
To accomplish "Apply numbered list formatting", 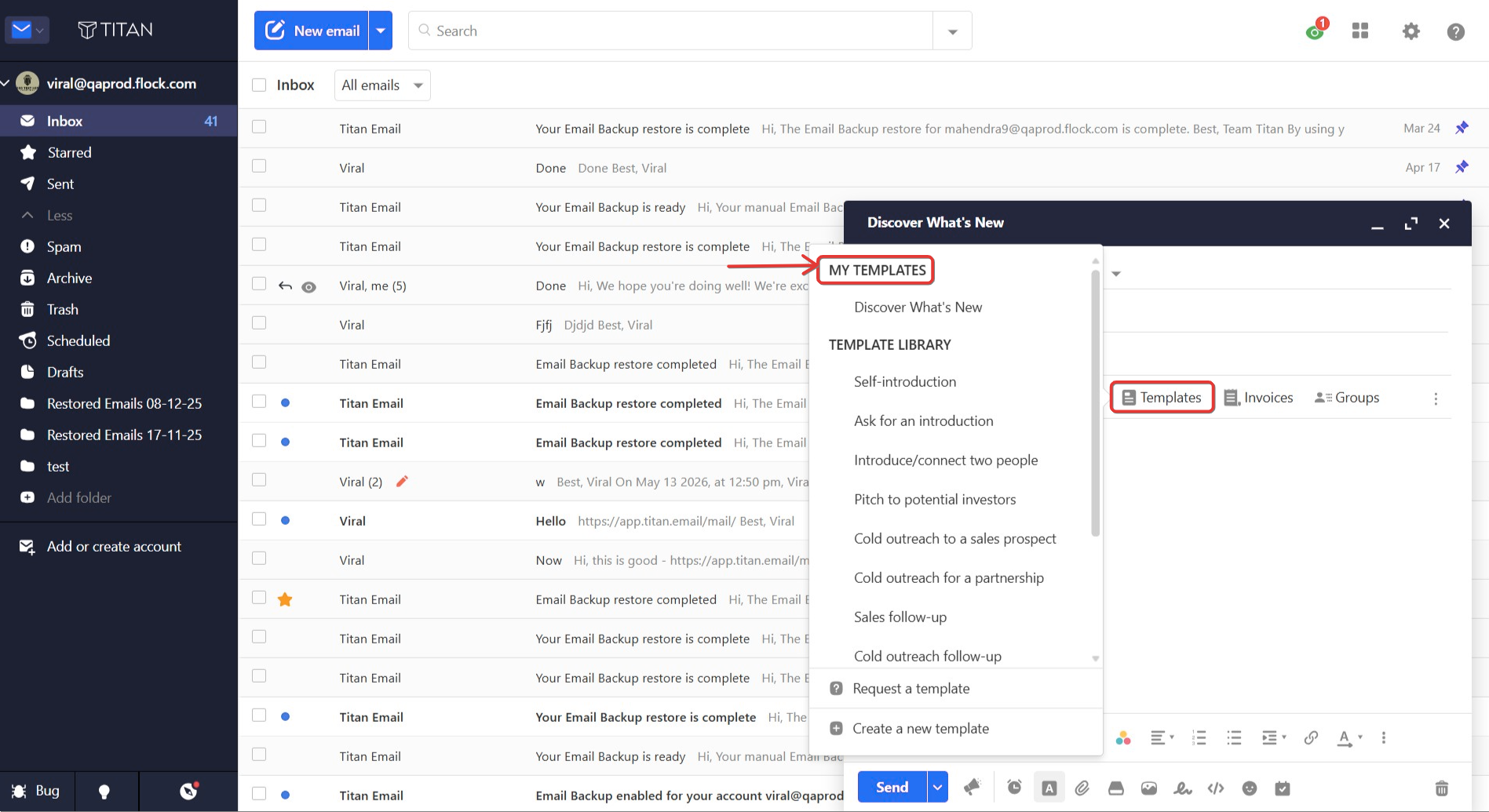I will pyautogui.click(x=1199, y=737).
